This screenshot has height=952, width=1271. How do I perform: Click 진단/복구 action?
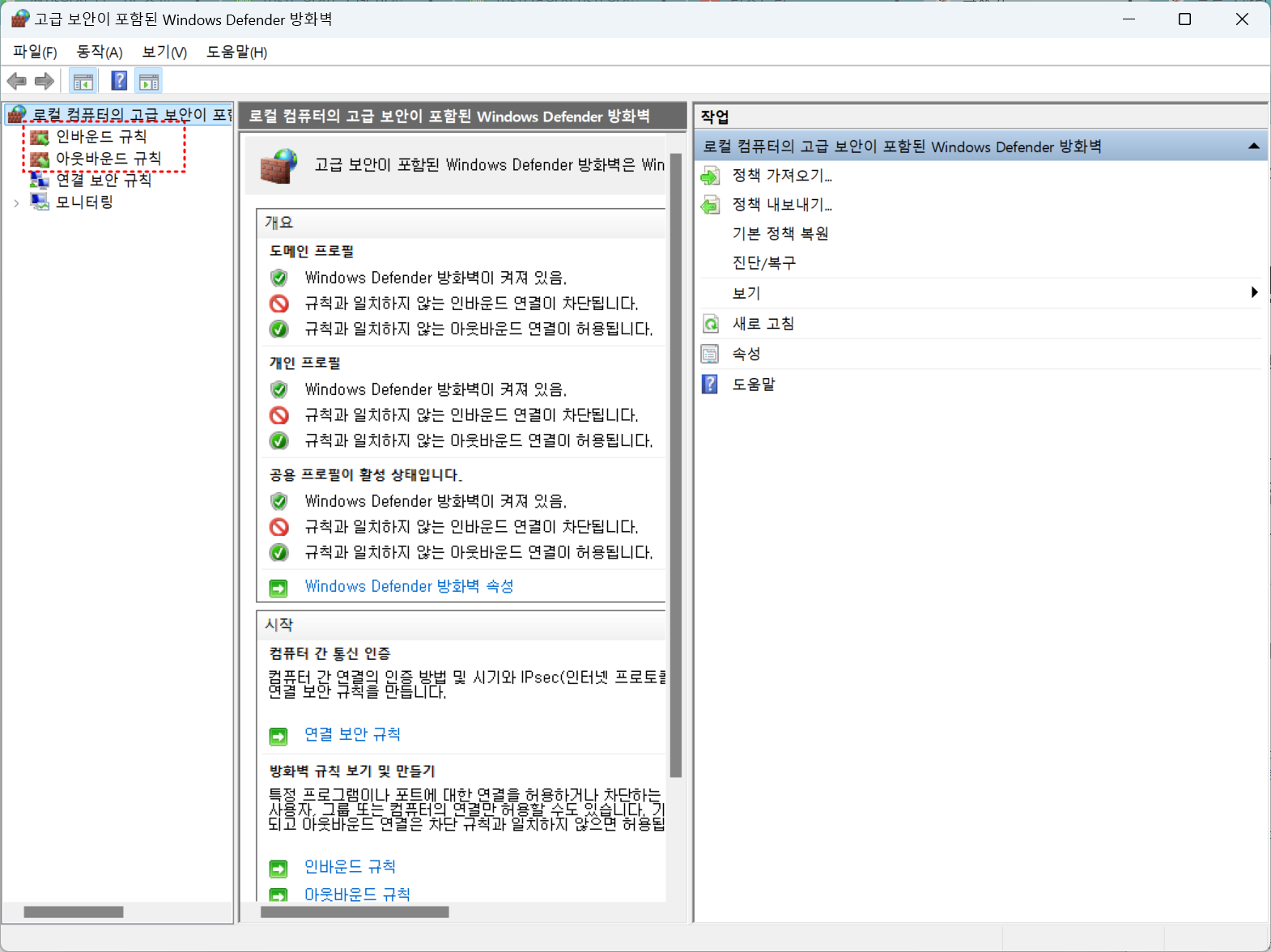[764, 263]
